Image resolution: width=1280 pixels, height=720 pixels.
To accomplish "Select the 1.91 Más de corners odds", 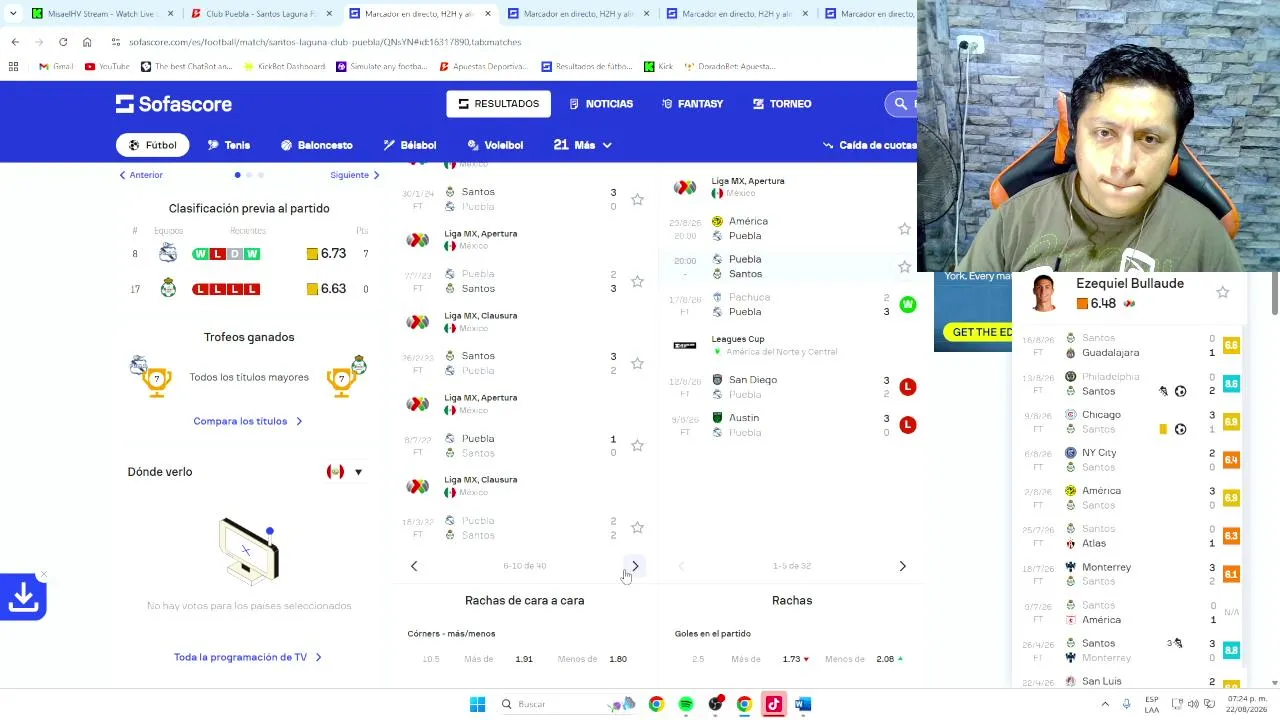I will pos(524,659).
